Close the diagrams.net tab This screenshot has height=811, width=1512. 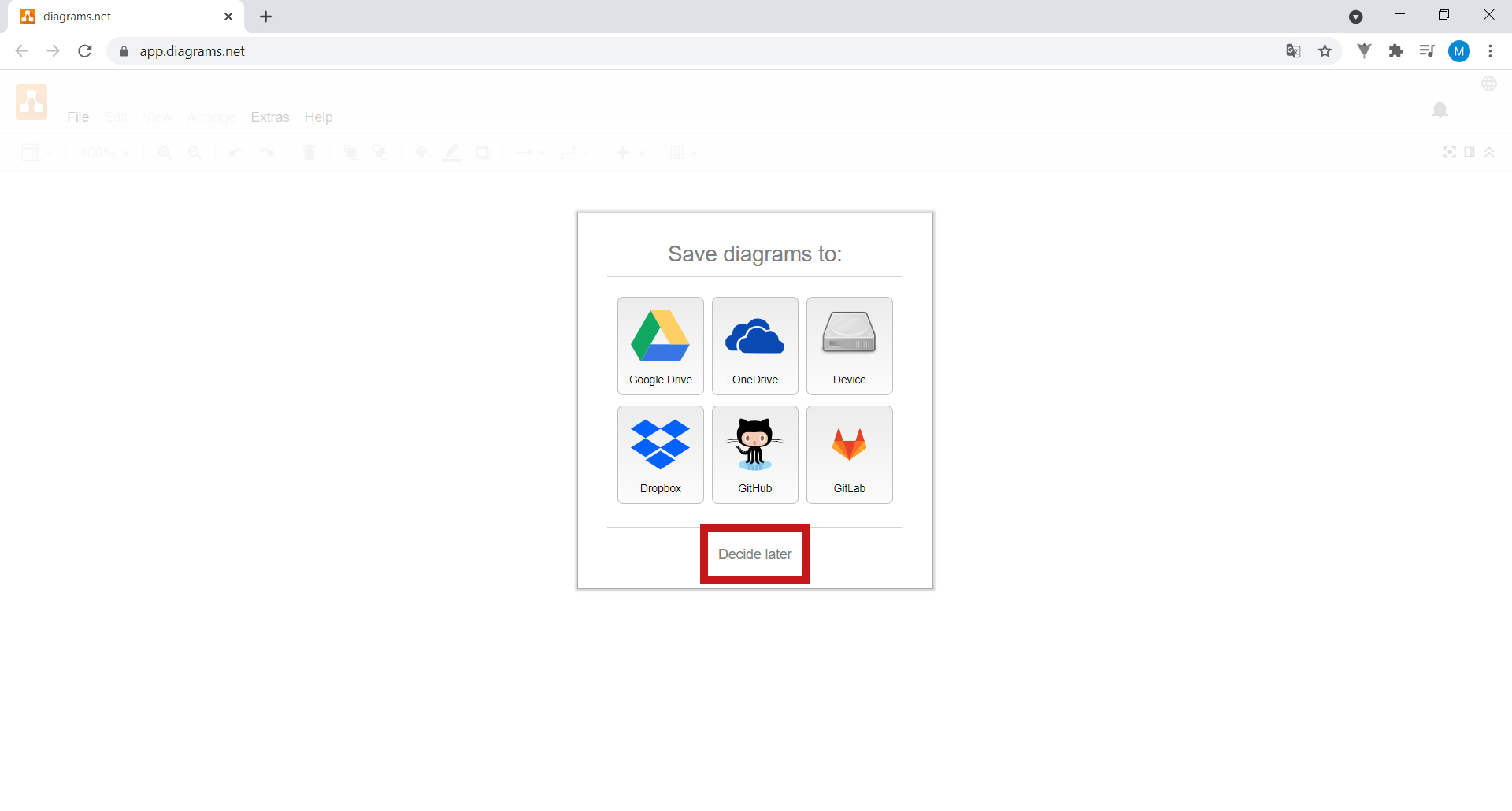(x=228, y=17)
